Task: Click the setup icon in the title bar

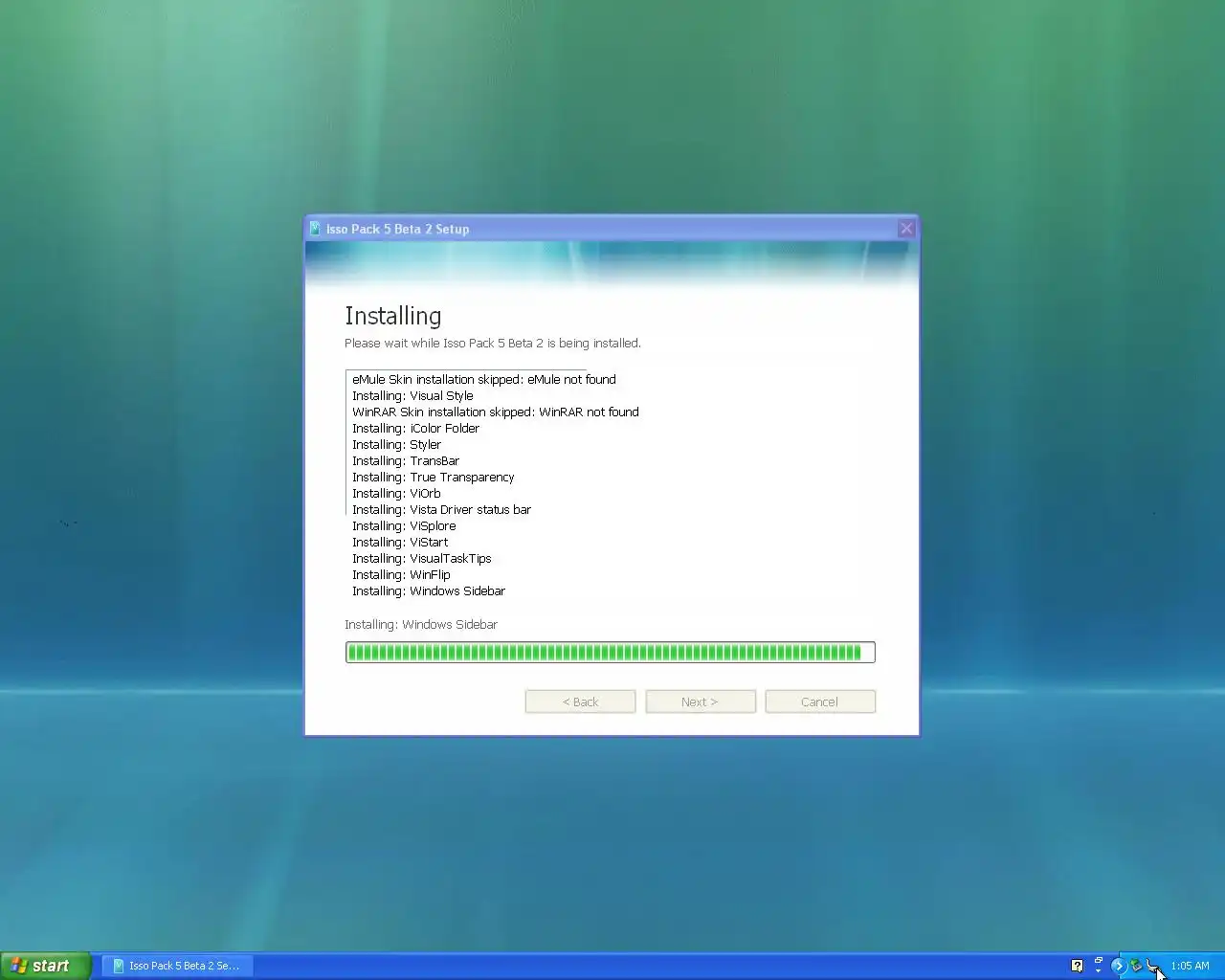Action: click(315, 229)
